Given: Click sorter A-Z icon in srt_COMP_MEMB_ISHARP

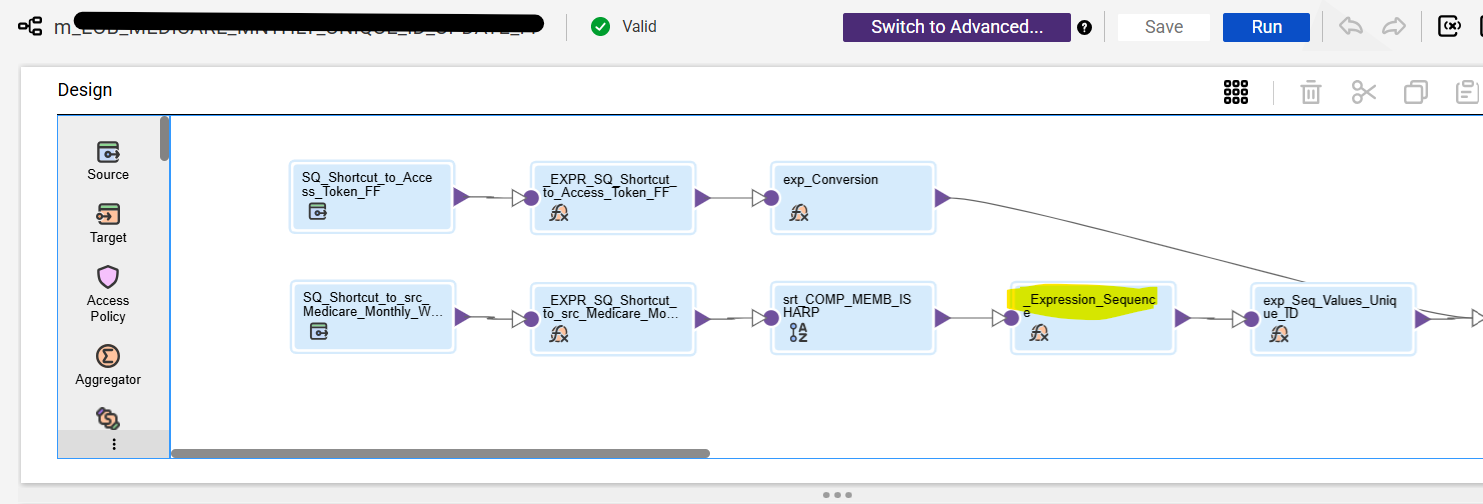Looking at the screenshot, I should [x=798, y=333].
